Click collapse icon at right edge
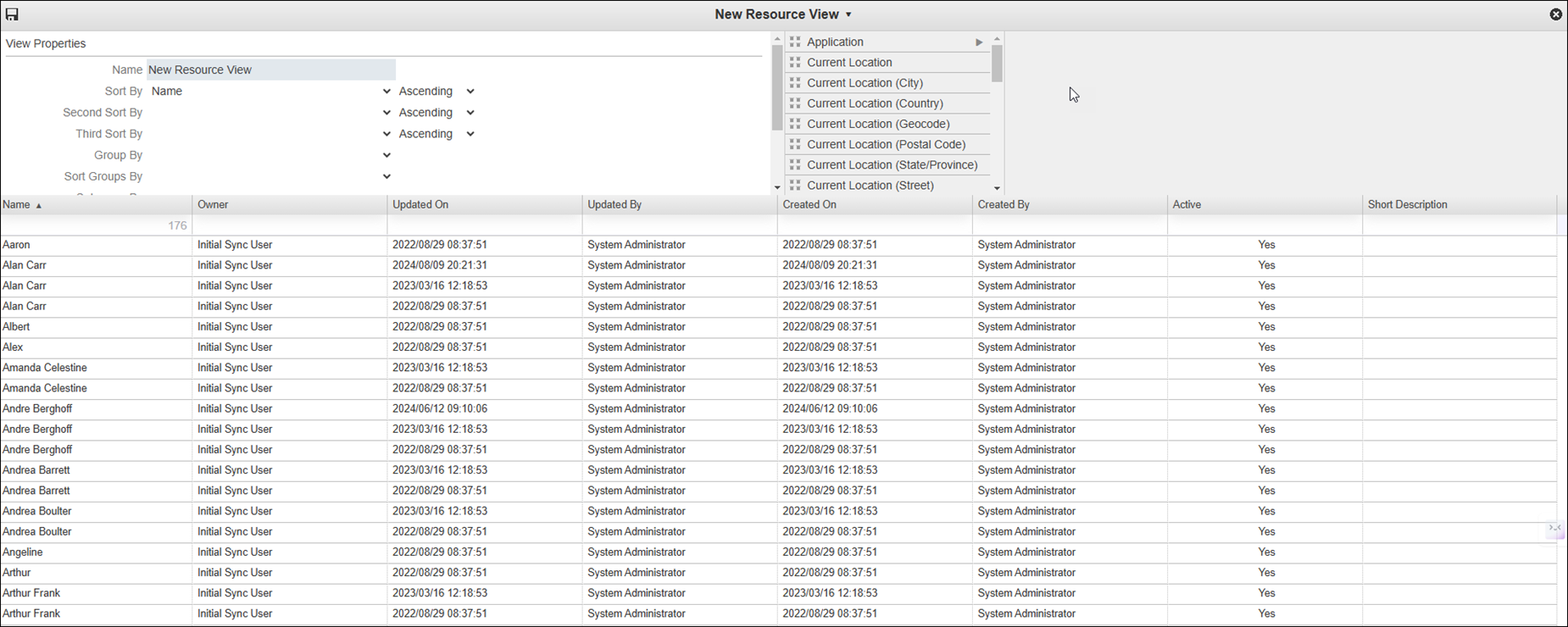Image resolution: width=1568 pixels, height=627 pixels. tap(1554, 528)
